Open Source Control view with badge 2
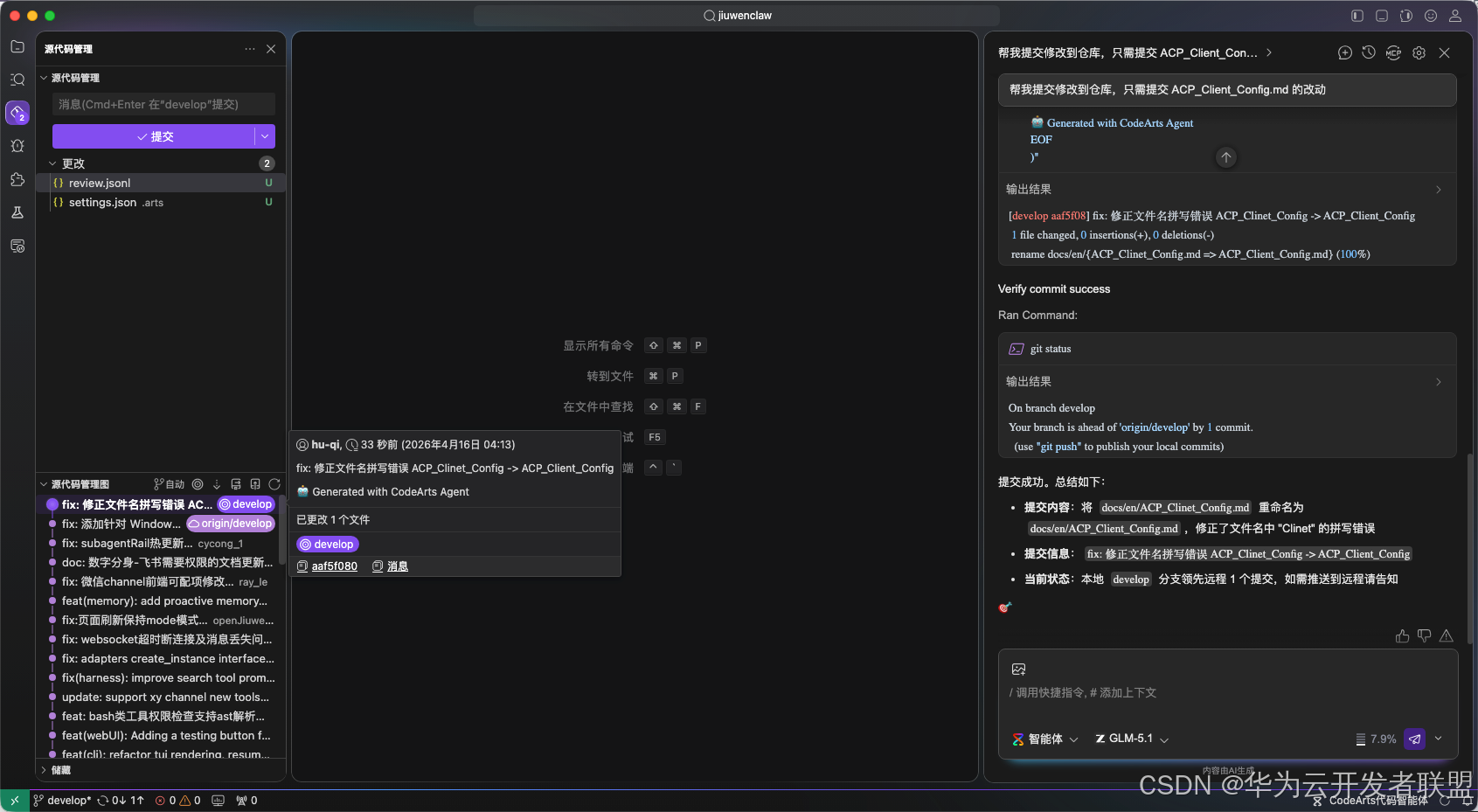The width and height of the screenshot is (1478, 812). pos(17,113)
